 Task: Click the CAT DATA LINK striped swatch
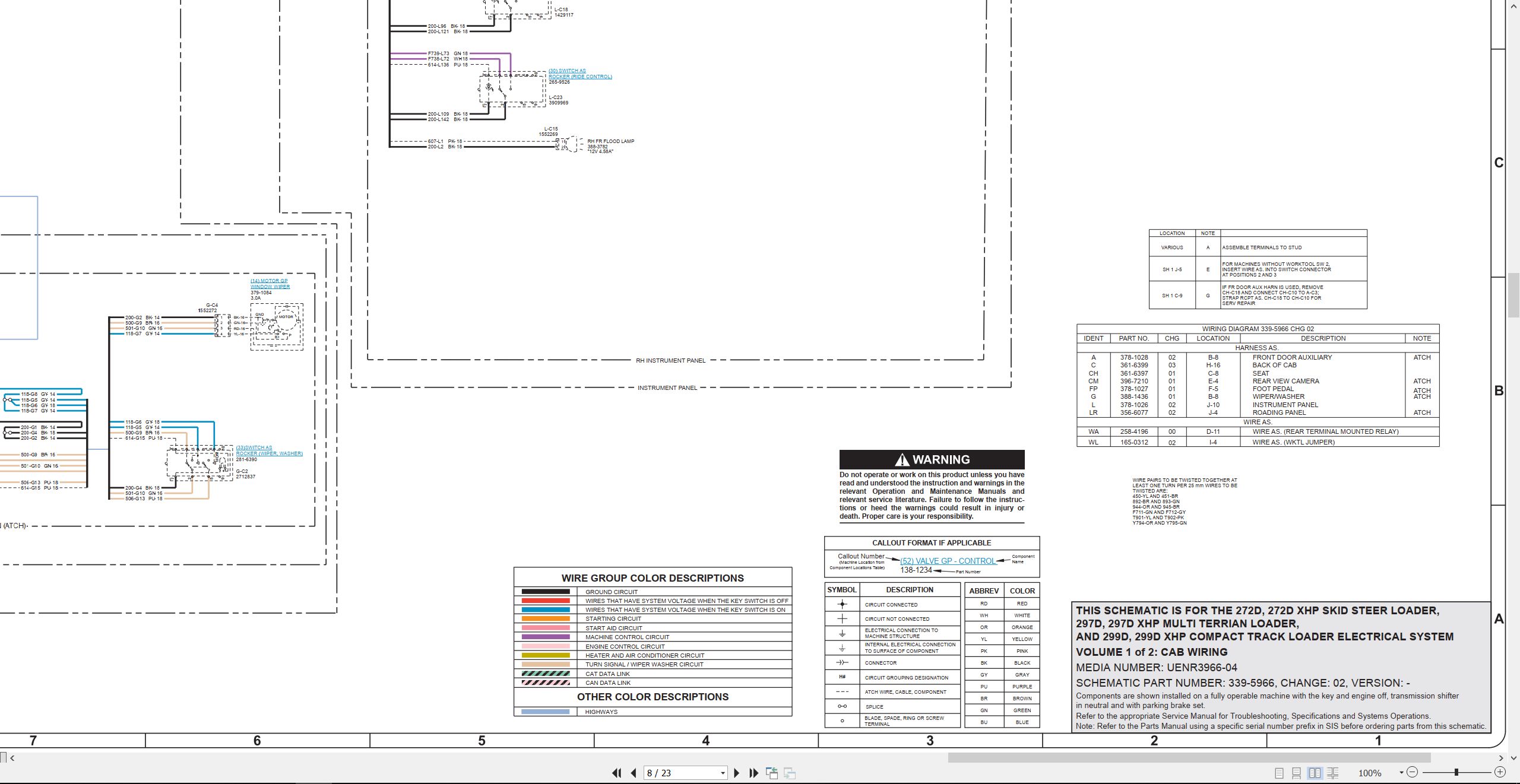point(546,674)
